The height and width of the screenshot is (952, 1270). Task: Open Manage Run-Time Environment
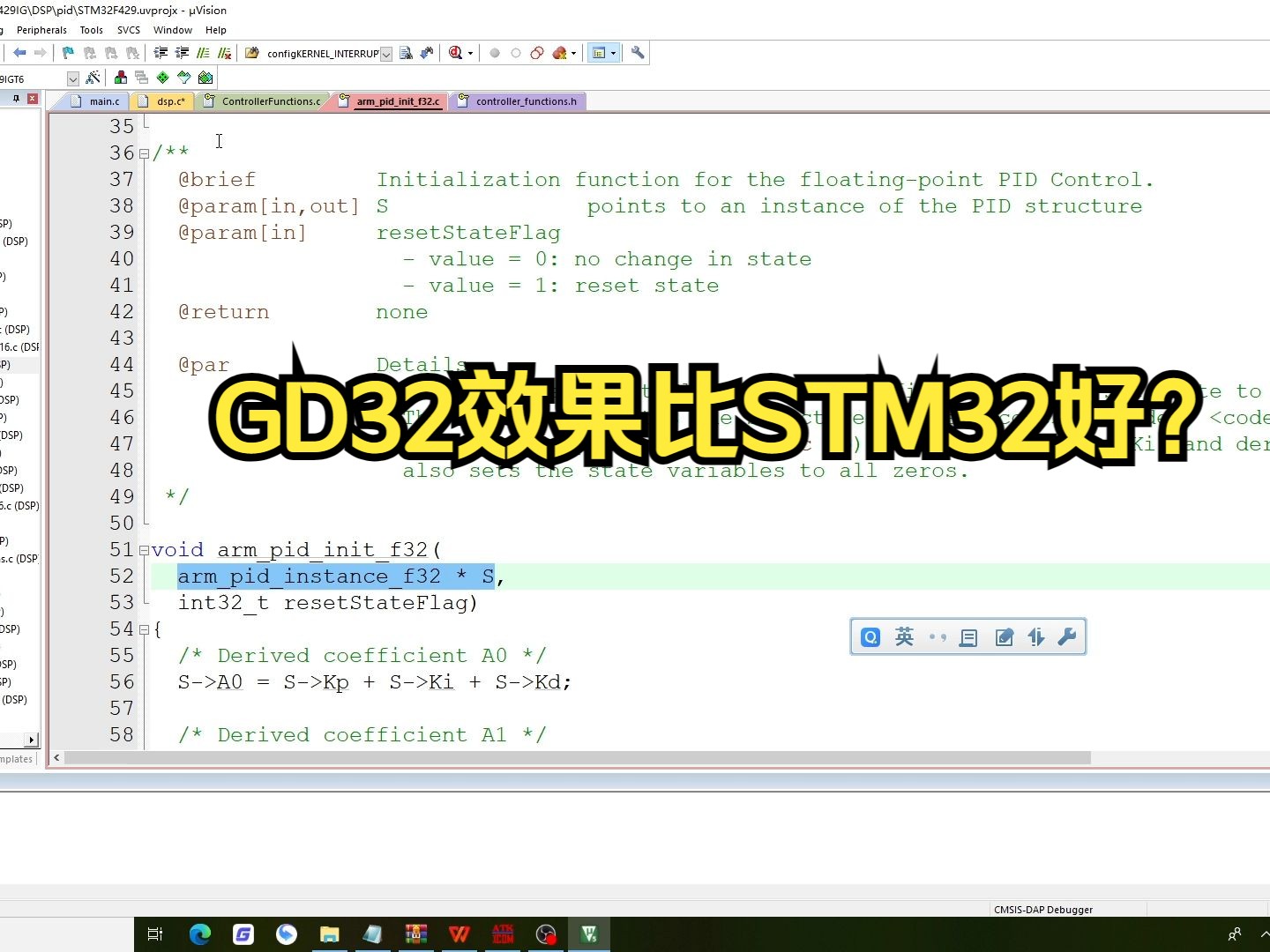tap(162, 78)
